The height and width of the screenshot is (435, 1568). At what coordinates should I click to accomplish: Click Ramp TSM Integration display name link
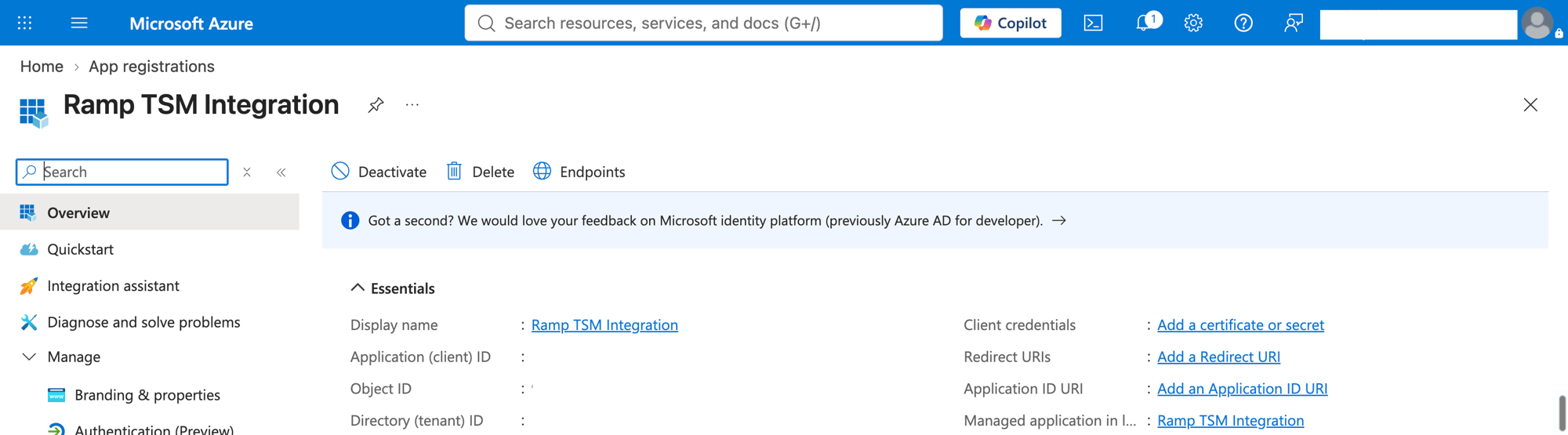[604, 324]
